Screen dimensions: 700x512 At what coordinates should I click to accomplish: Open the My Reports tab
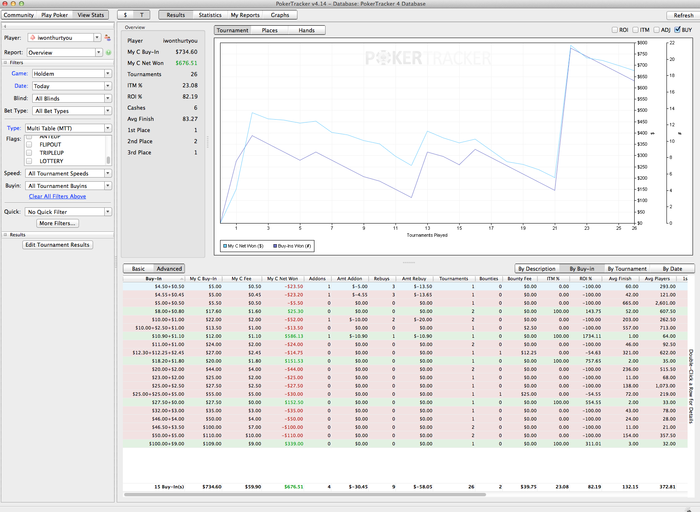(x=245, y=15)
